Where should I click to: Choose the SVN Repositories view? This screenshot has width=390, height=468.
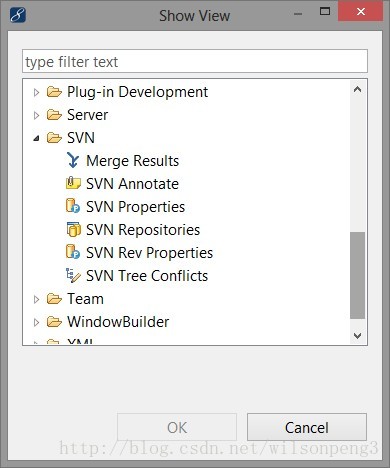(x=143, y=230)
